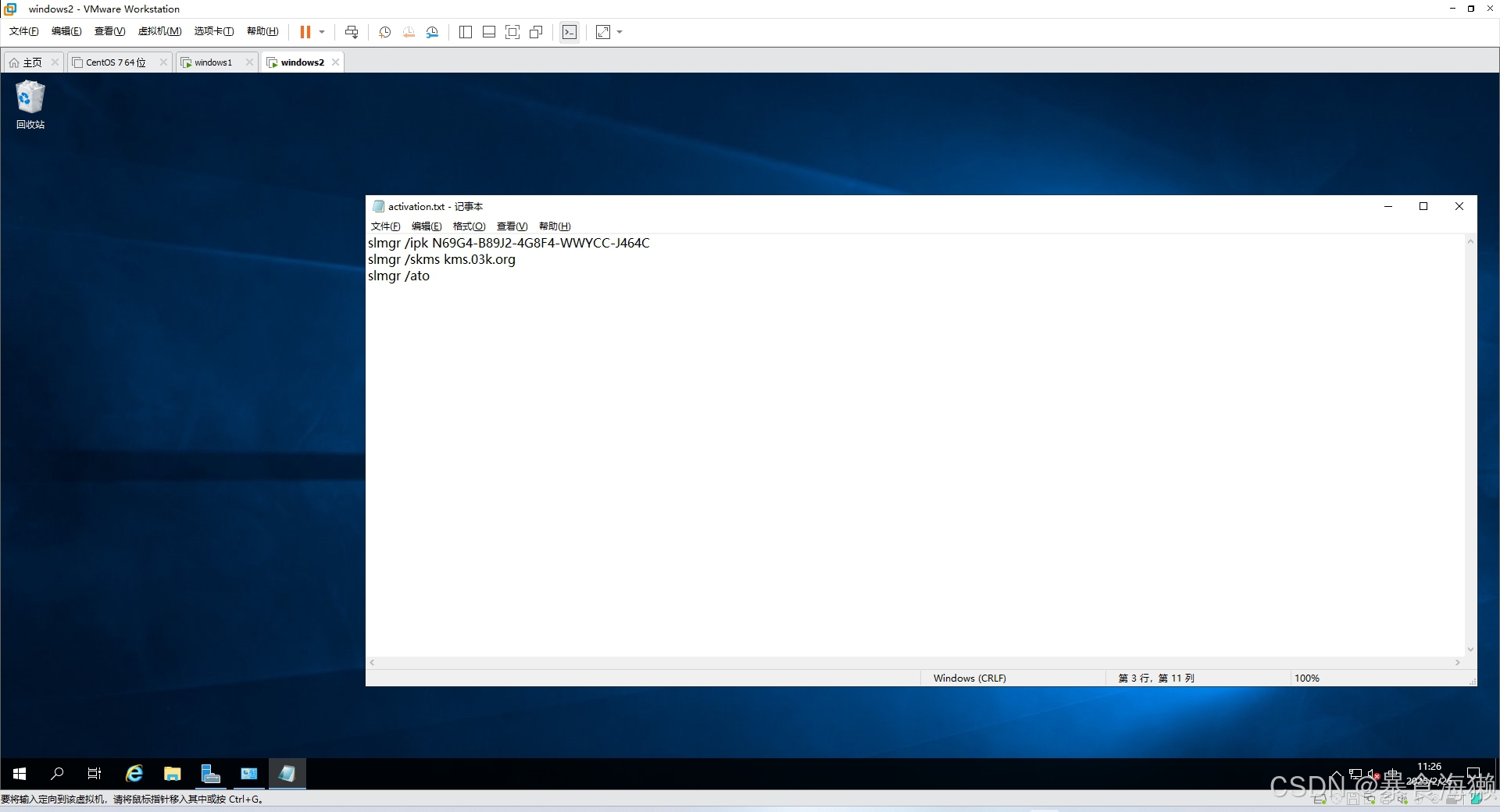The width and height of the screenshot is (1500, 812).
Task: Close the 主页 tab
Action: pos(55,62)
